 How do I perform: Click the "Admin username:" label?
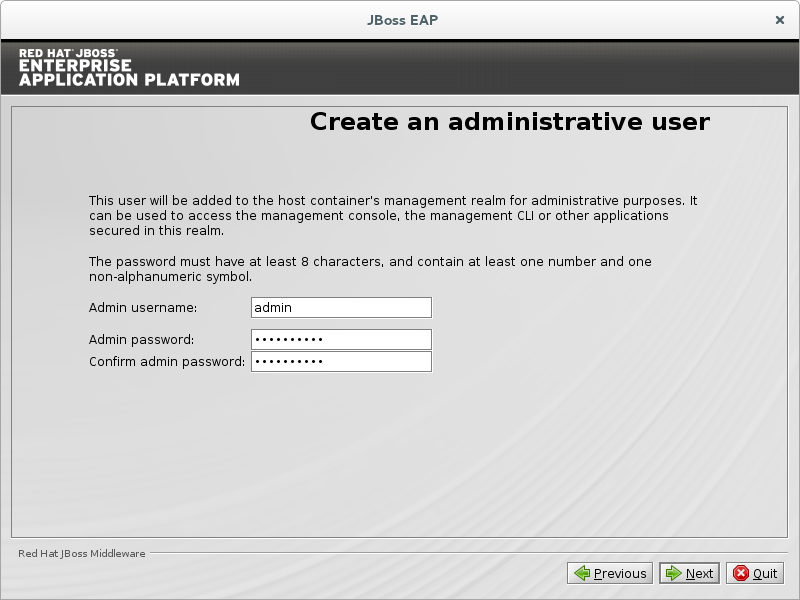pos(143,308)
